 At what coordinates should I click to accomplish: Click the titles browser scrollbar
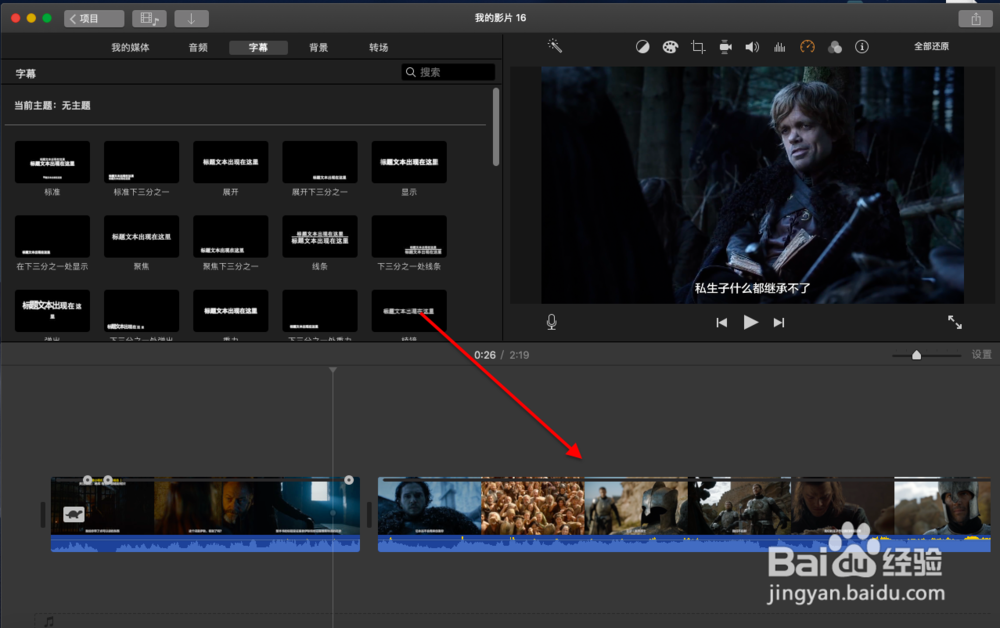(x=496, y=127)
